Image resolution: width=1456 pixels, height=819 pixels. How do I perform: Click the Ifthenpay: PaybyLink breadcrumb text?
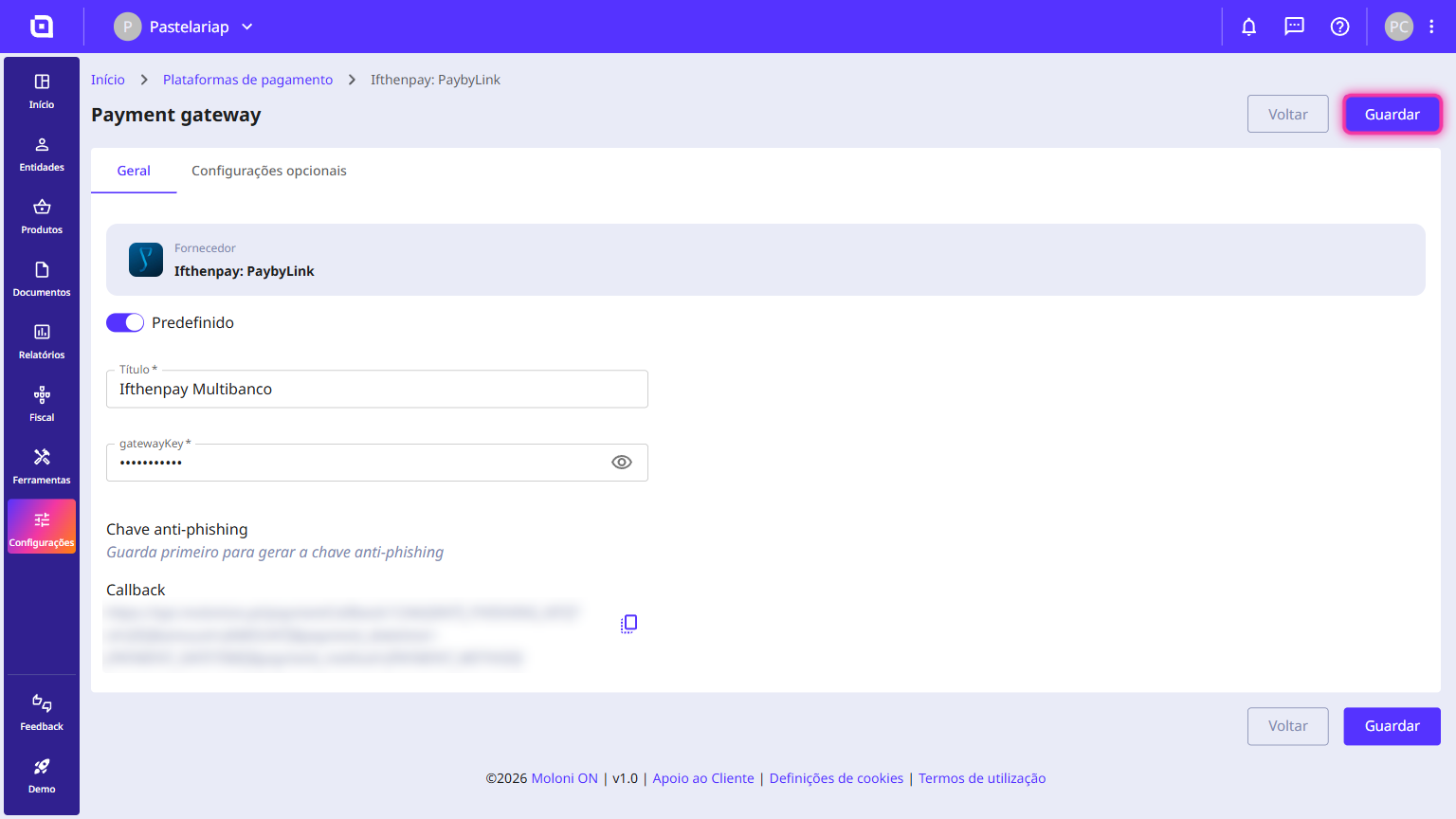coord(435,80)
